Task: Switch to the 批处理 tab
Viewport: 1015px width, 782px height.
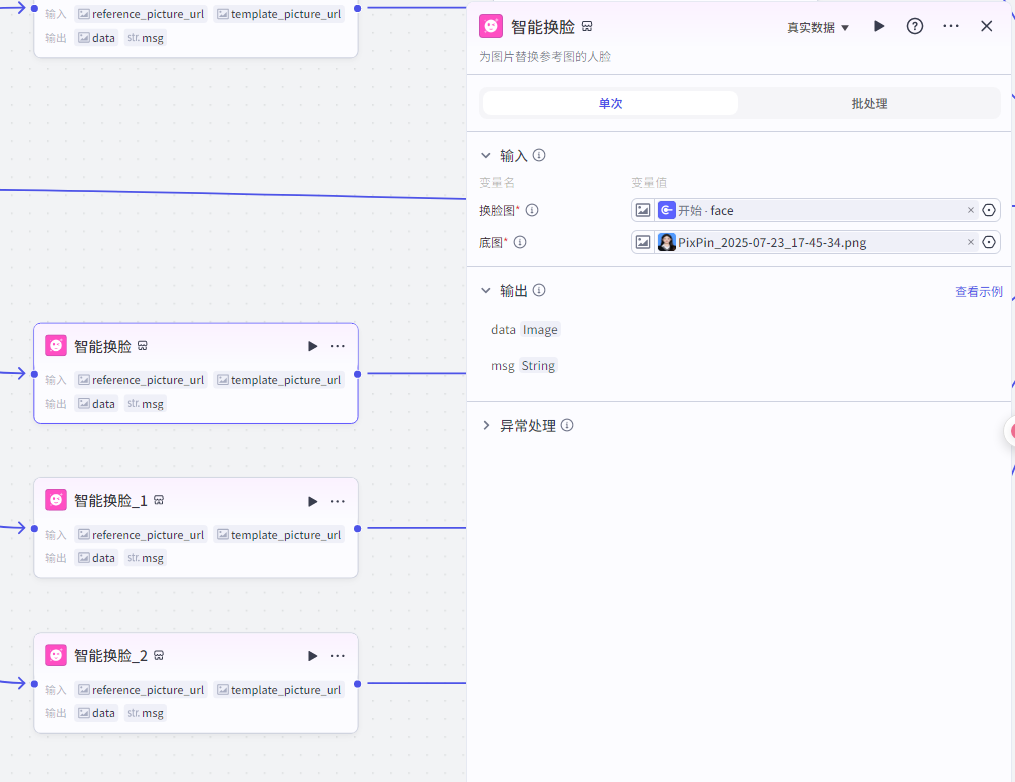Action: (868, 104)
